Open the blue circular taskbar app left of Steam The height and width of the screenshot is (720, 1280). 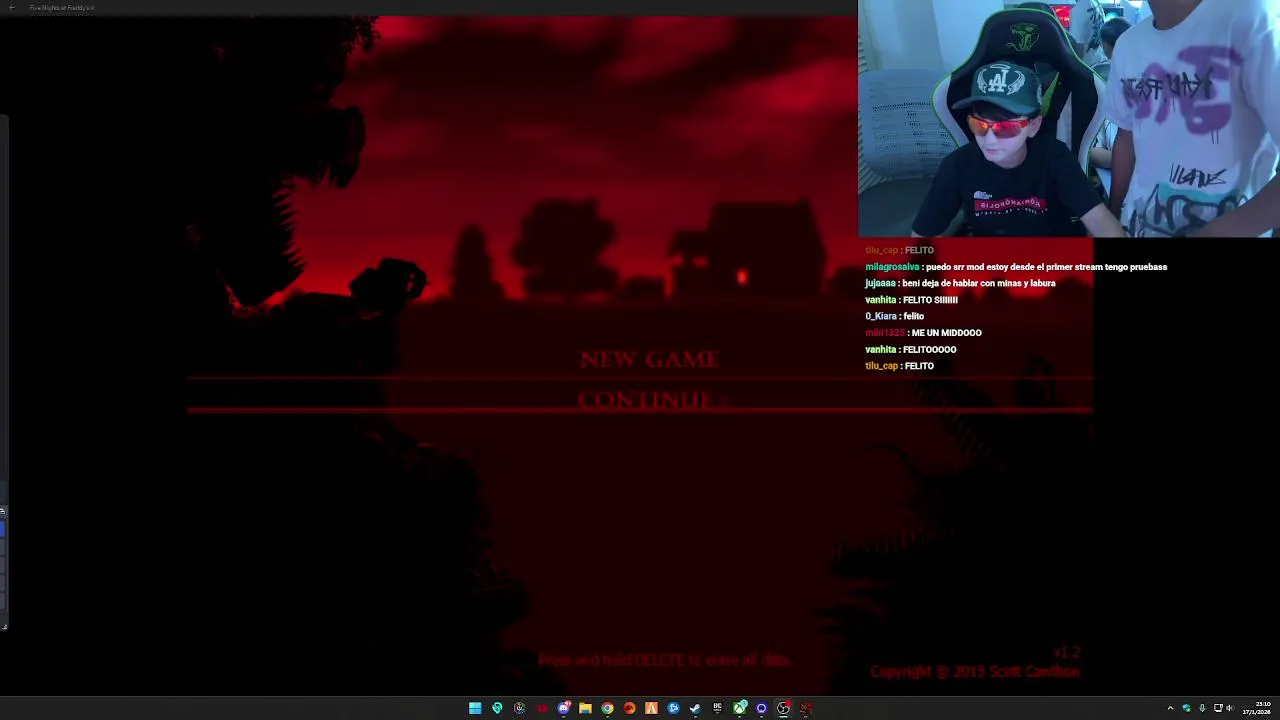click(x=673, y=708)
